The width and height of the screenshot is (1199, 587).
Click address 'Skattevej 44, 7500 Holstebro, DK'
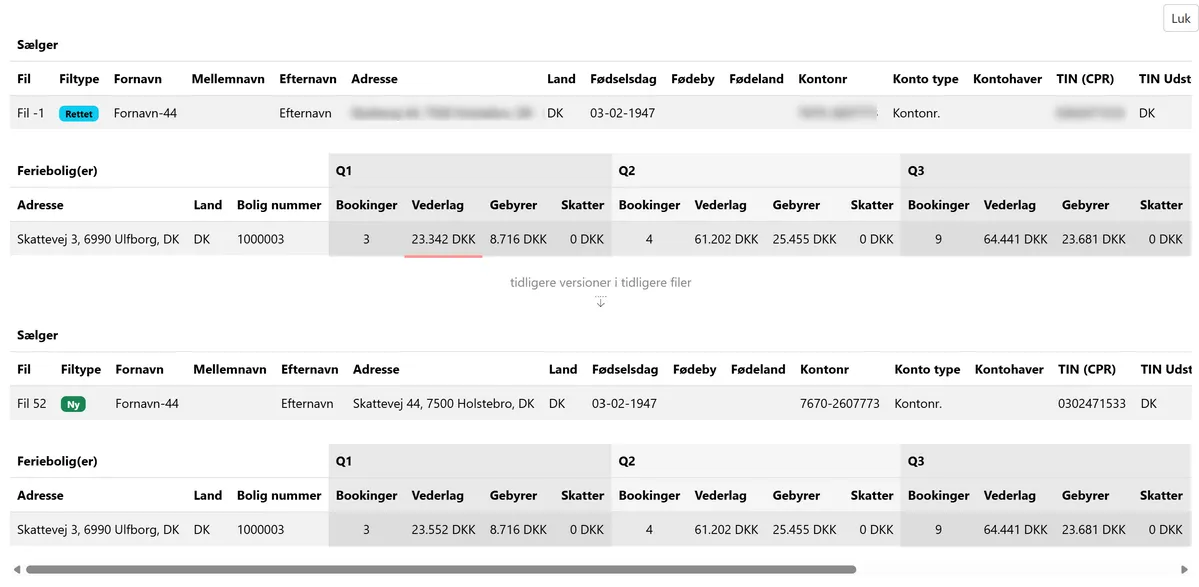point(444,404)
